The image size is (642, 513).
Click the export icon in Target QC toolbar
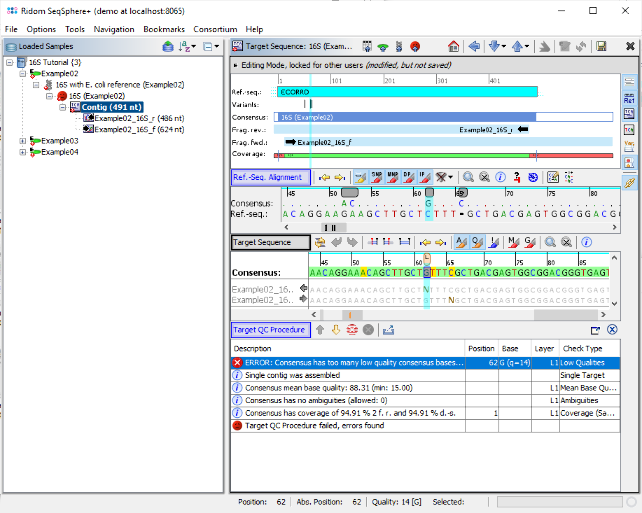point(388,330)
